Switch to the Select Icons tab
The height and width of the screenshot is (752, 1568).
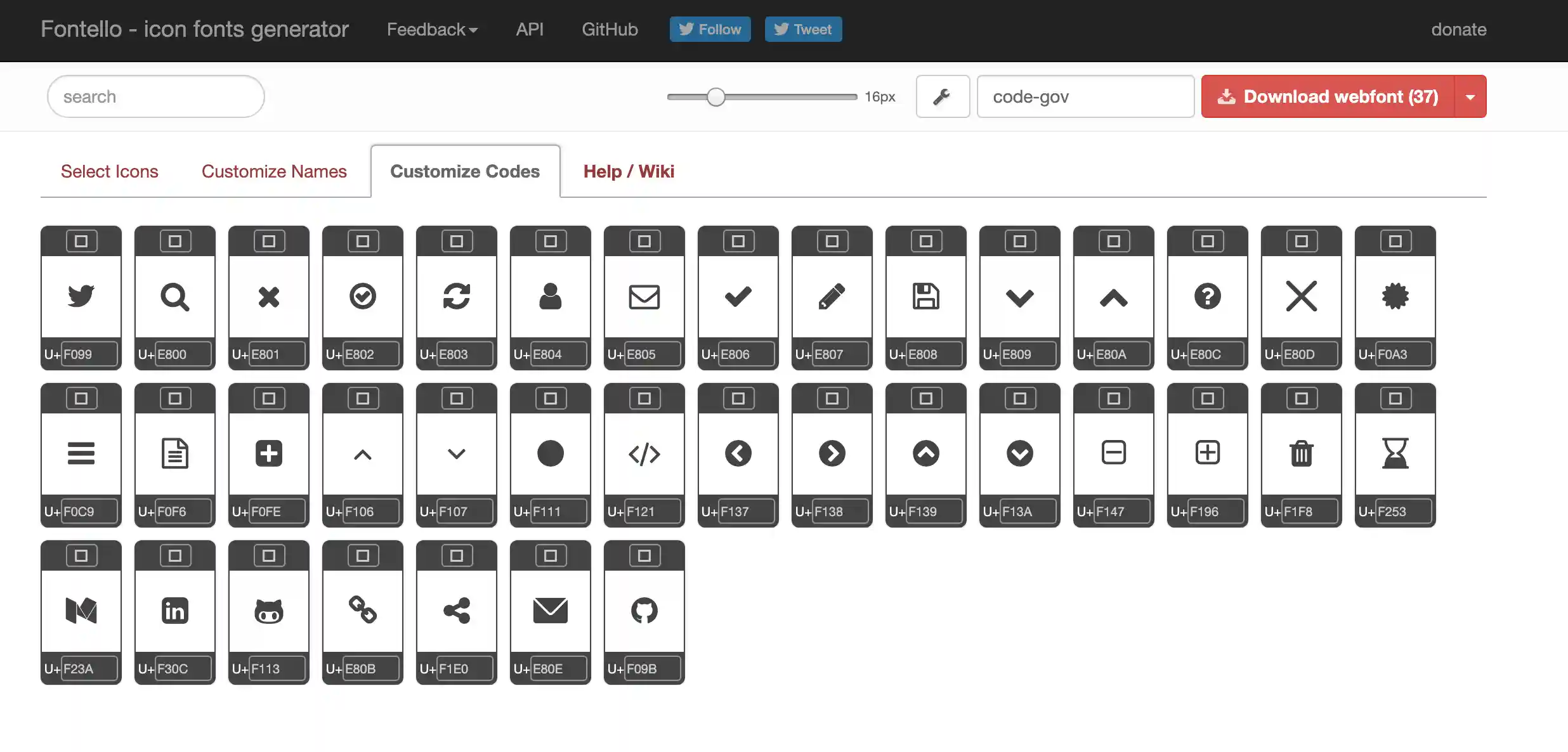[x=109, y=171]
